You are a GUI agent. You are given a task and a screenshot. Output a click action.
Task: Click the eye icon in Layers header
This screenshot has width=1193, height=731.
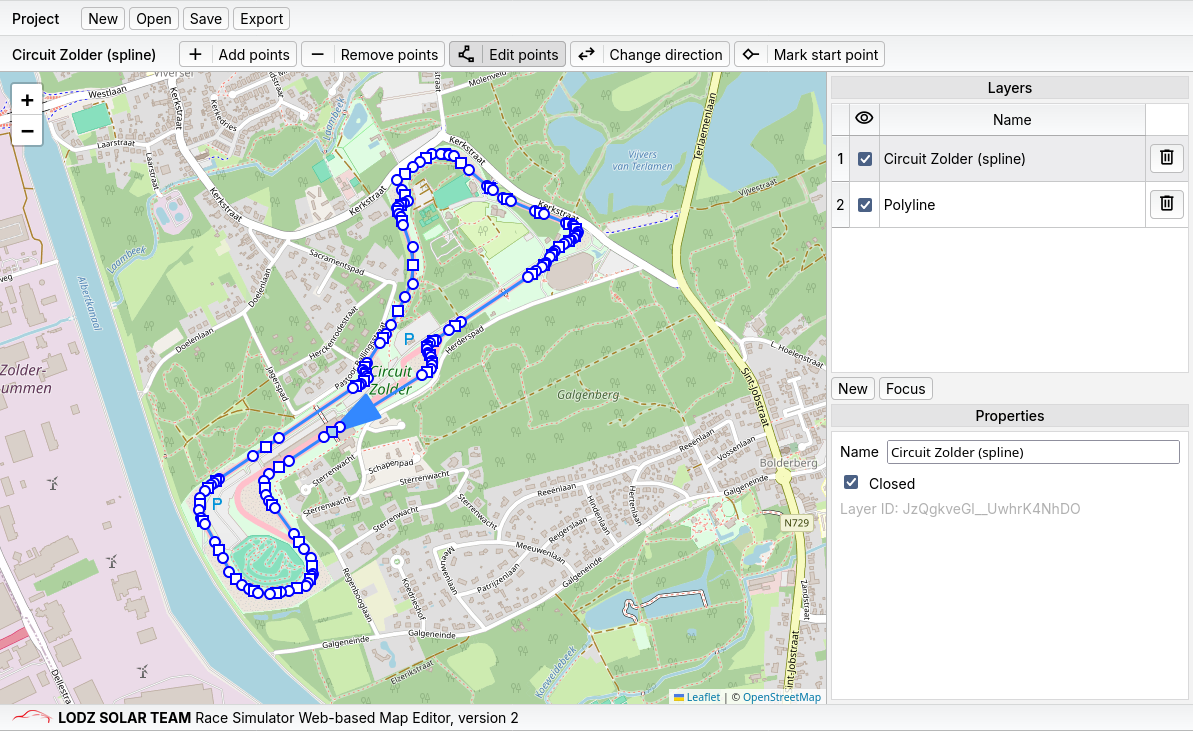865,119
